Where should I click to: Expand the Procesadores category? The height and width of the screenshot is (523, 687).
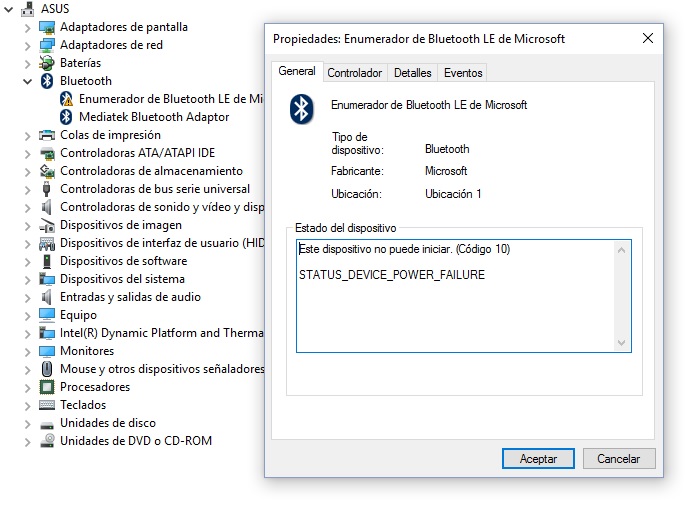pyautogui.click(x=27, y=387)
